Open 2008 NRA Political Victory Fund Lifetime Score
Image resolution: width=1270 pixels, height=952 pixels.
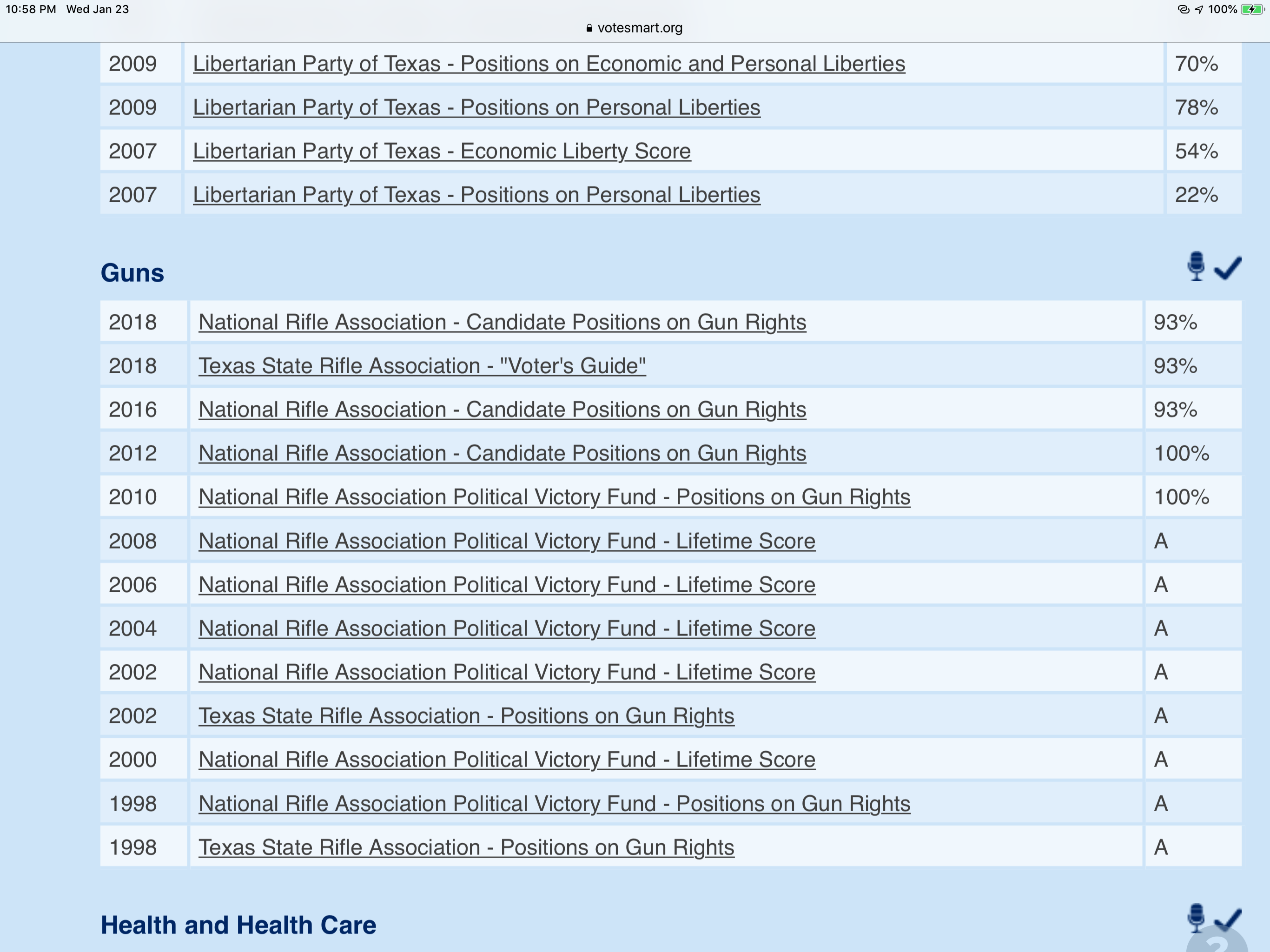click(x=506, y=541)
